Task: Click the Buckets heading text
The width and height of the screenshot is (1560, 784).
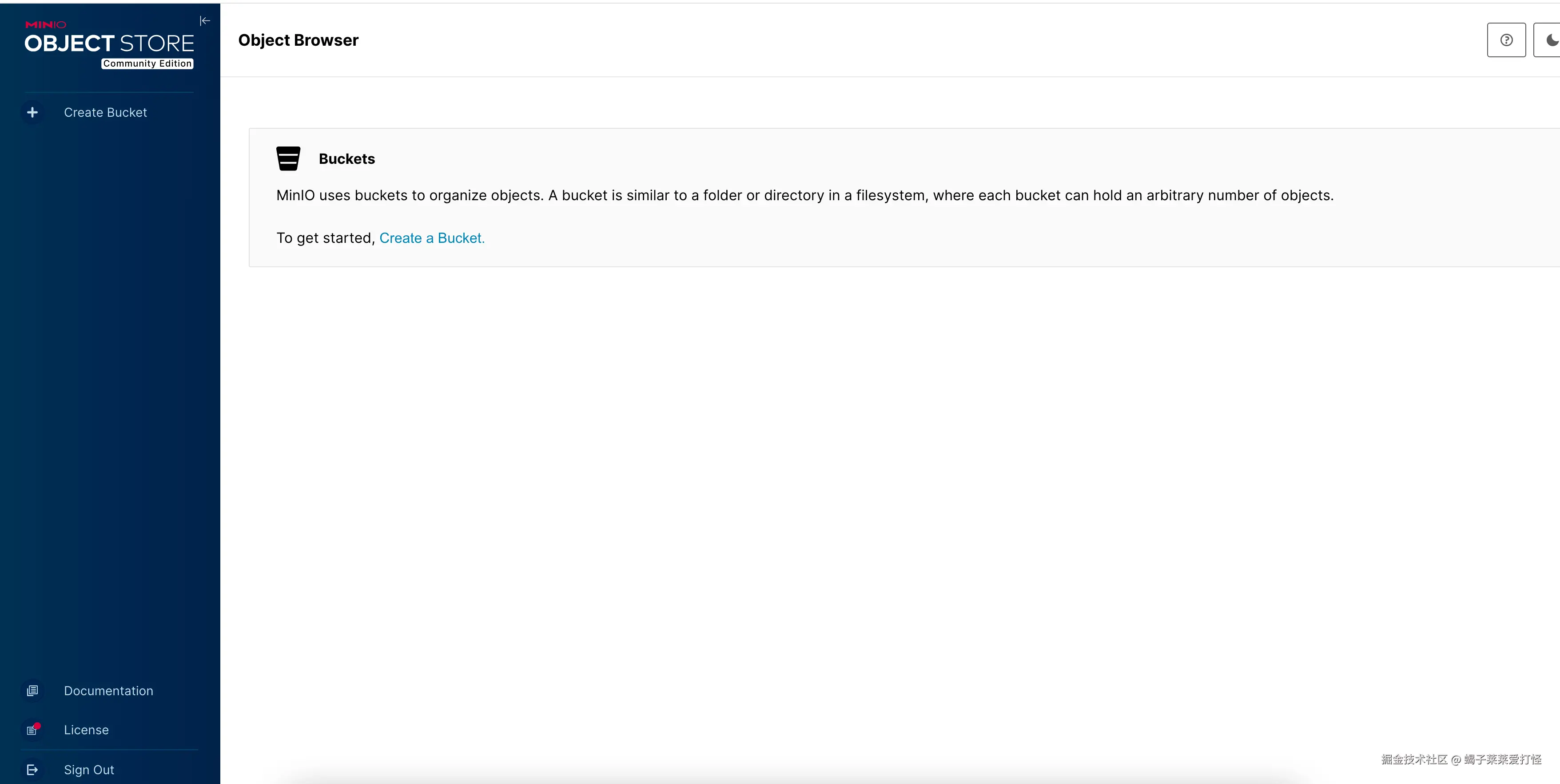Action: [347, 158]
